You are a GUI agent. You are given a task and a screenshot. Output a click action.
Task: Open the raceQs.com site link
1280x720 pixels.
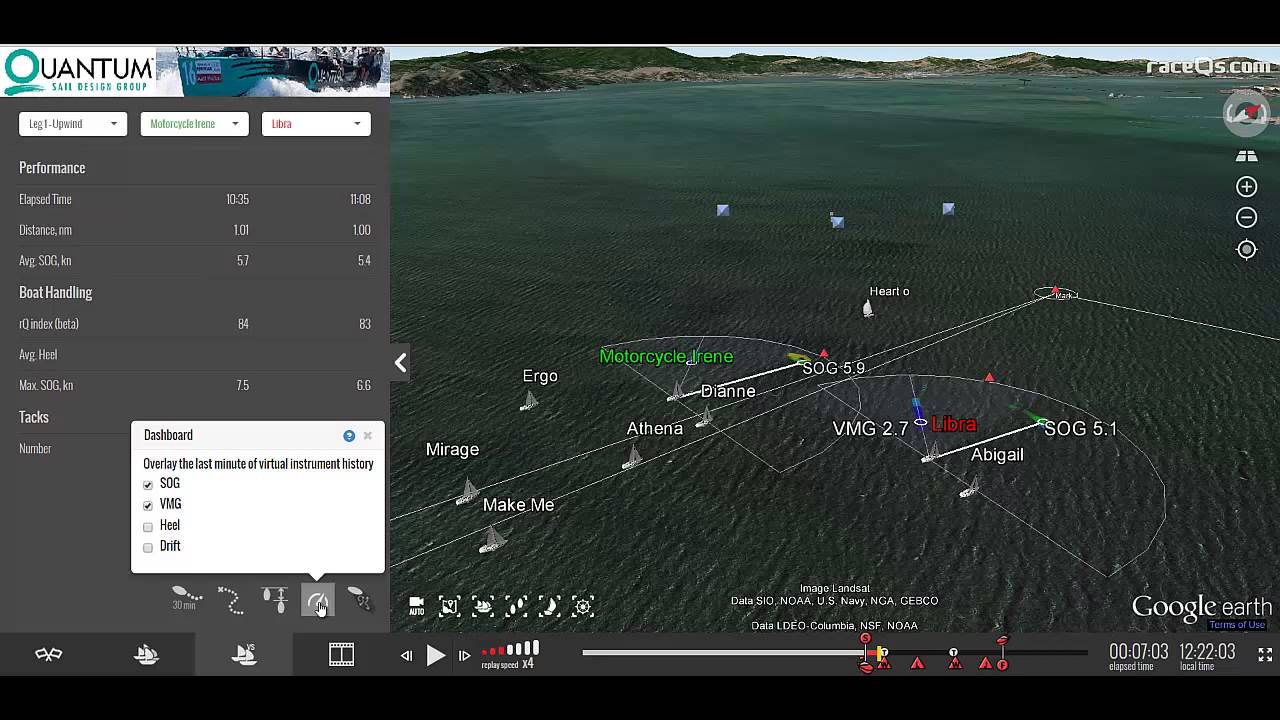(1208, 67)
